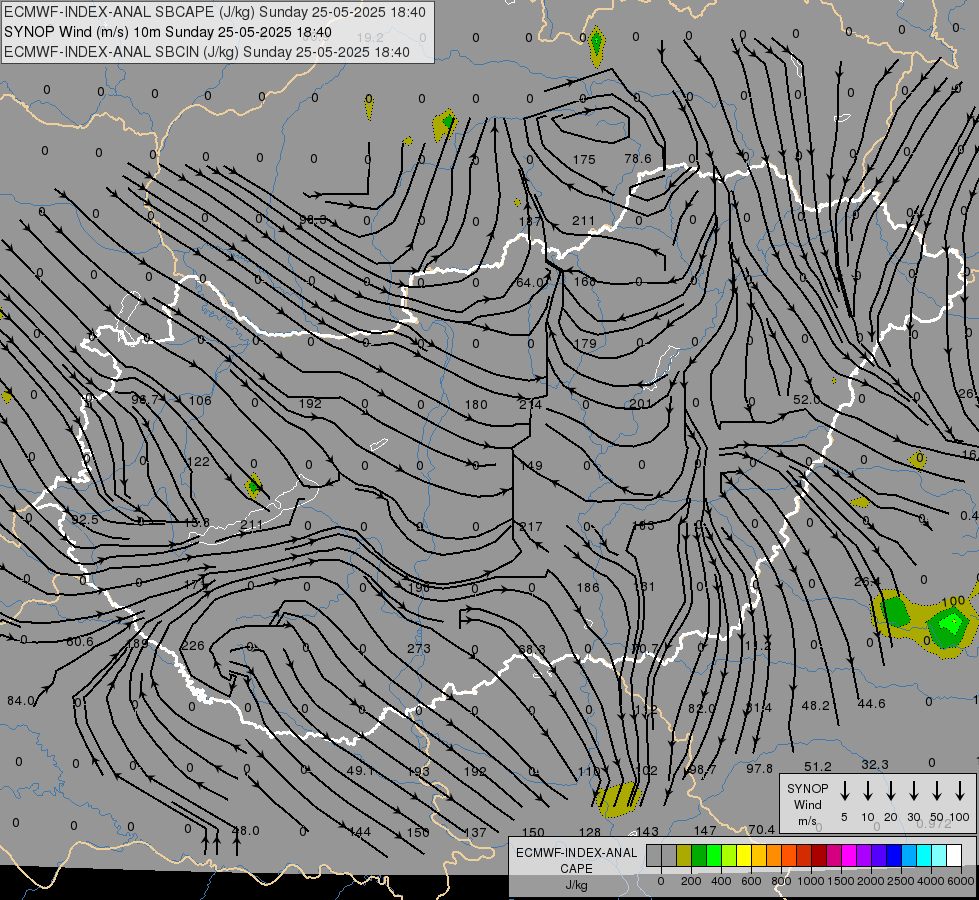The image size is (979, 900).
Task: Click the wind arrow above 10 m/s
Action: [867, 791]
